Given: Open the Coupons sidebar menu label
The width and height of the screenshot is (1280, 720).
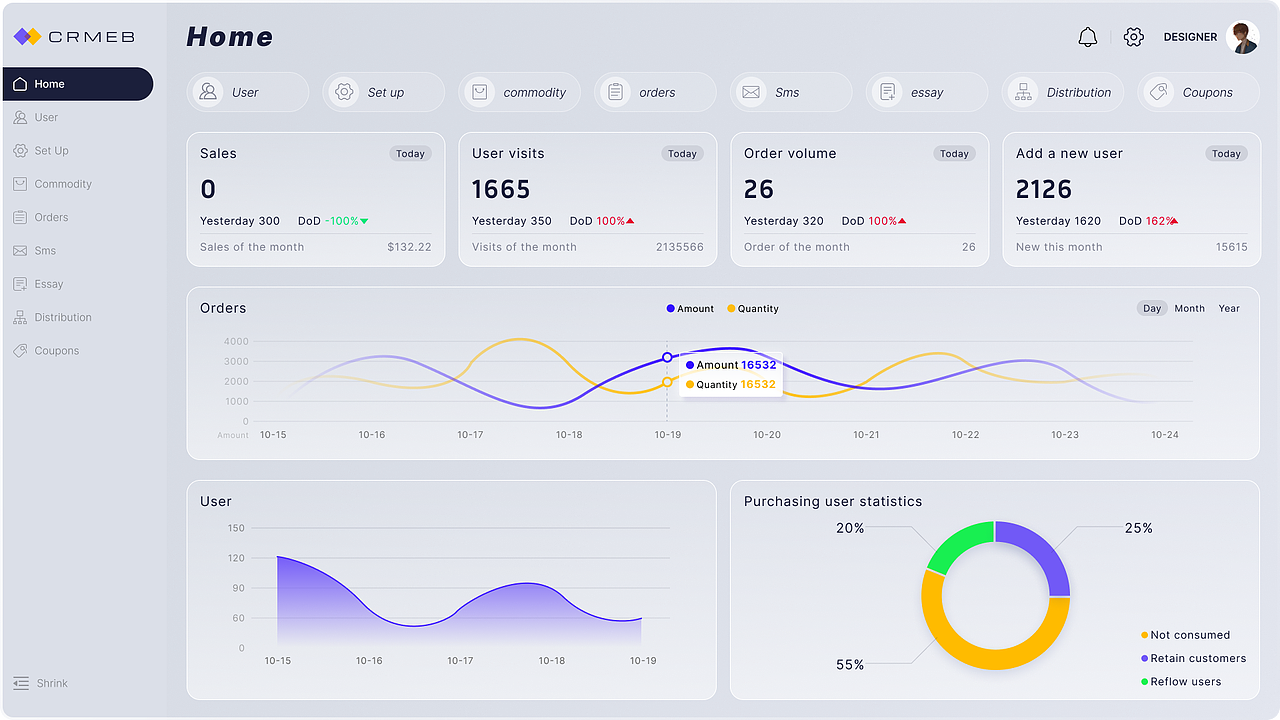Looking at the screenshot, I should pos(57,351).
